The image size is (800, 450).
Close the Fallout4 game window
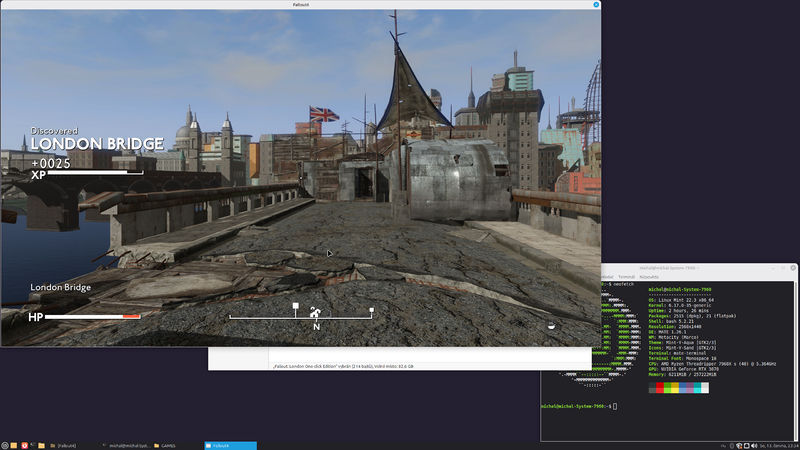tap(596, 4)
